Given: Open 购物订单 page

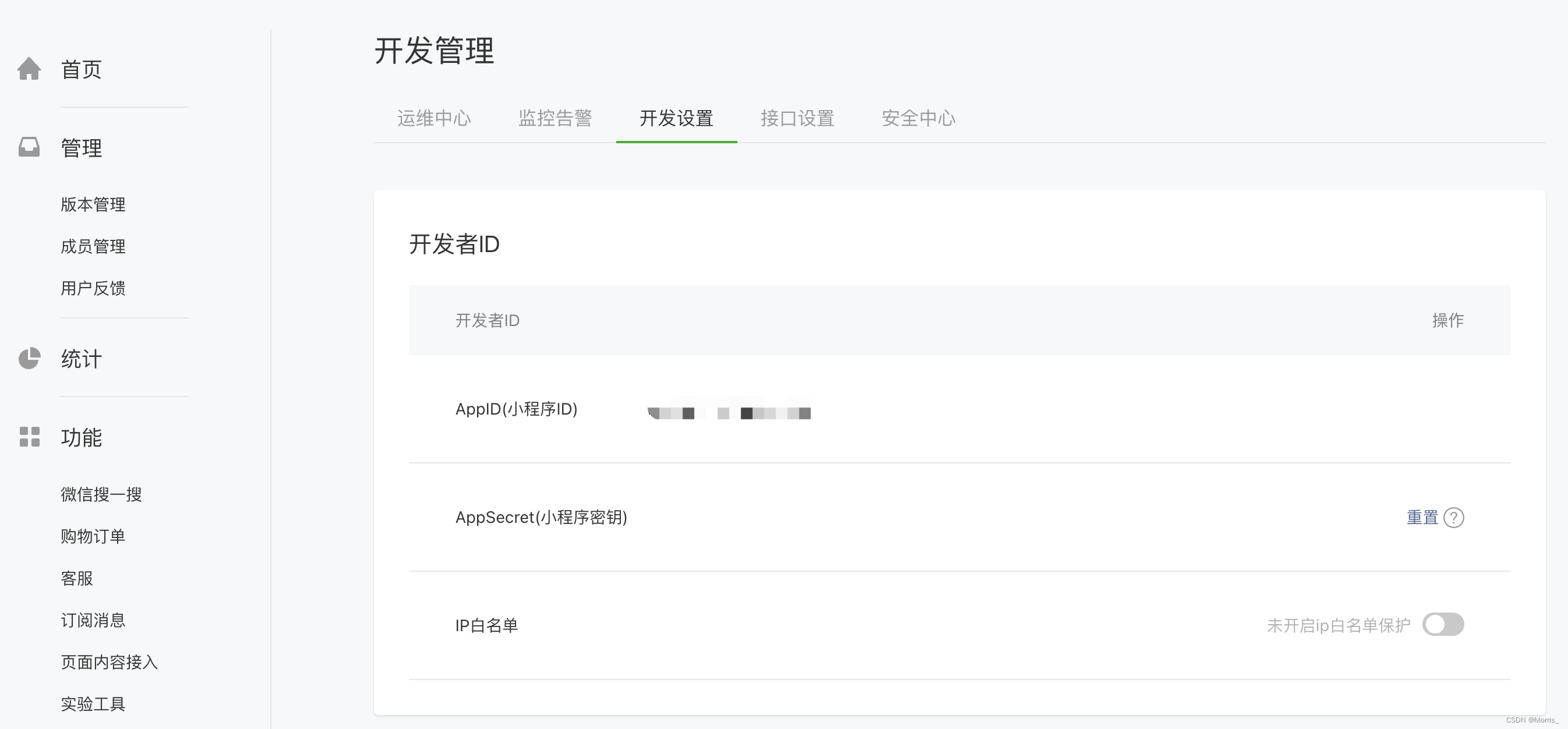Looking at the screenshot, I should pos(93,536).
